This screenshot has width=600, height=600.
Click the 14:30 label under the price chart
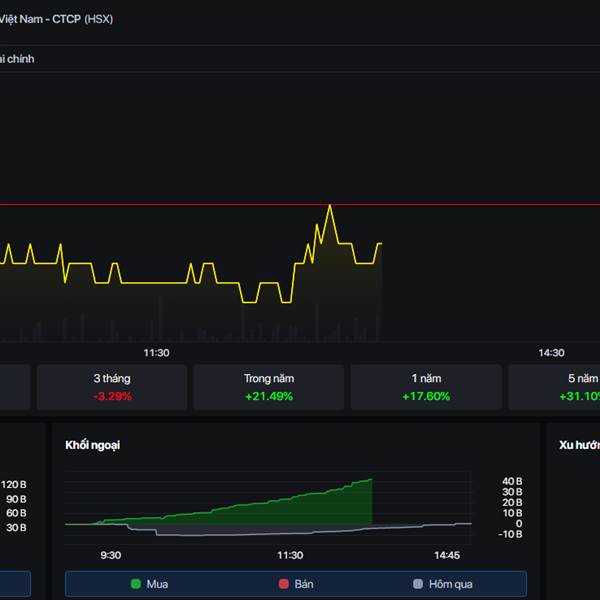click(551, 353)
